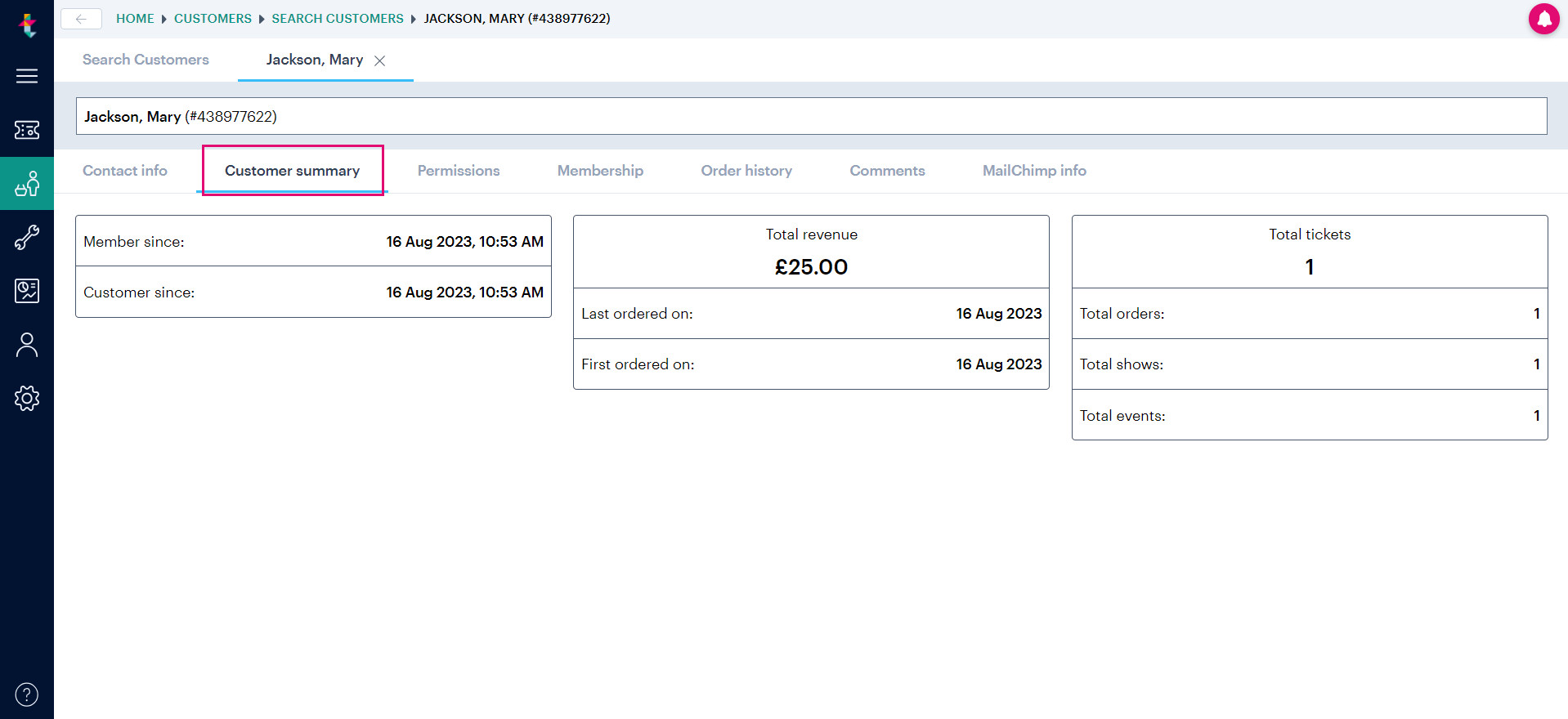Open the MailChimp info tab
Viewport: 1568px width, 719px height.
pos(1034,171)
